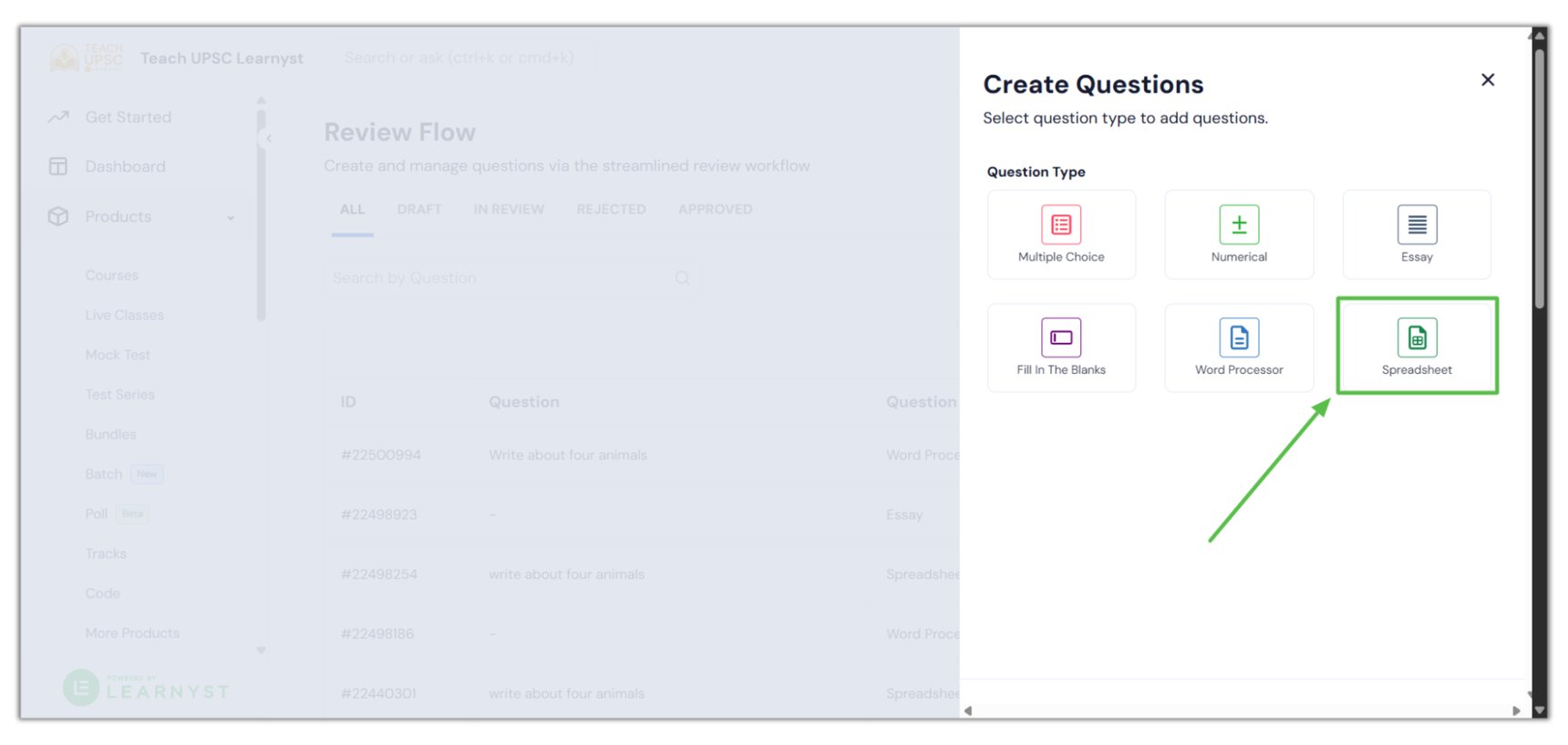Click the Teach UPSC logo
This screenshot has width=1568, height=745.
click(86, 57)
